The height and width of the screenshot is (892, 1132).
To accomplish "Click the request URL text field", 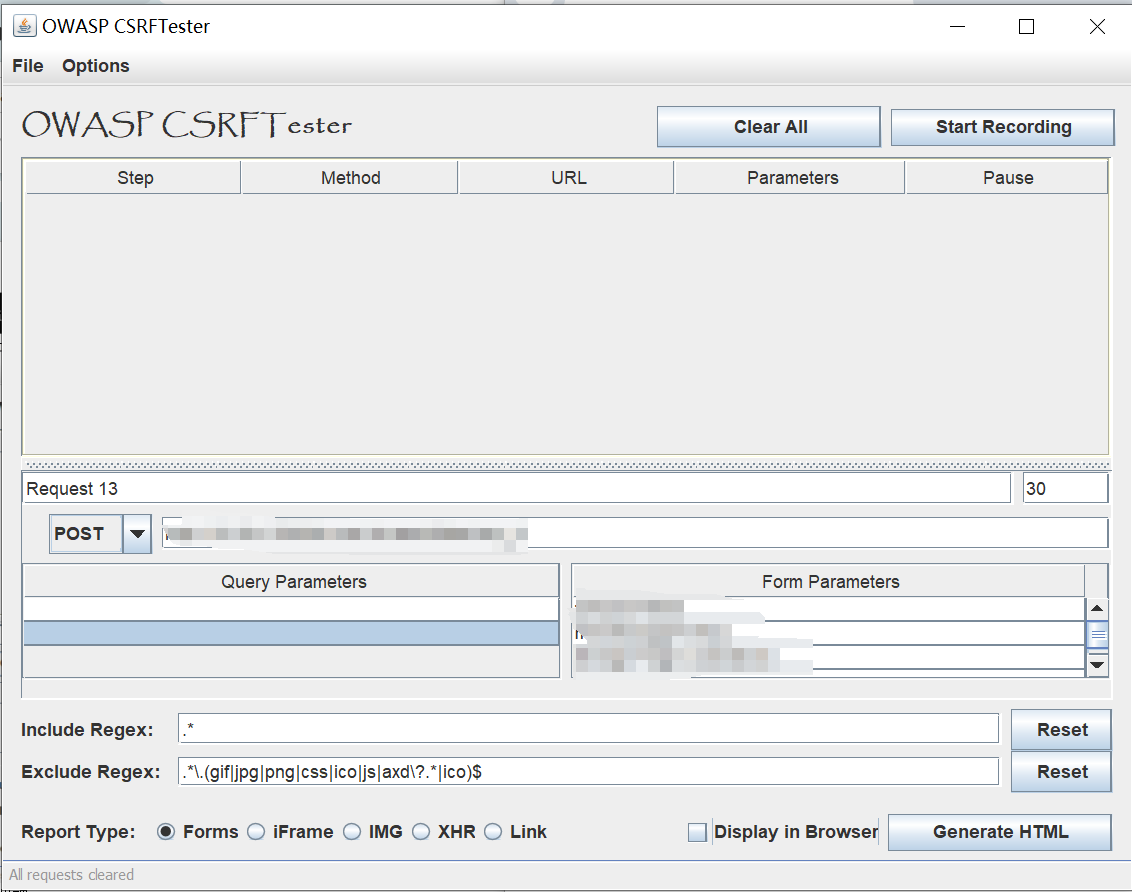I will (635, 533).
